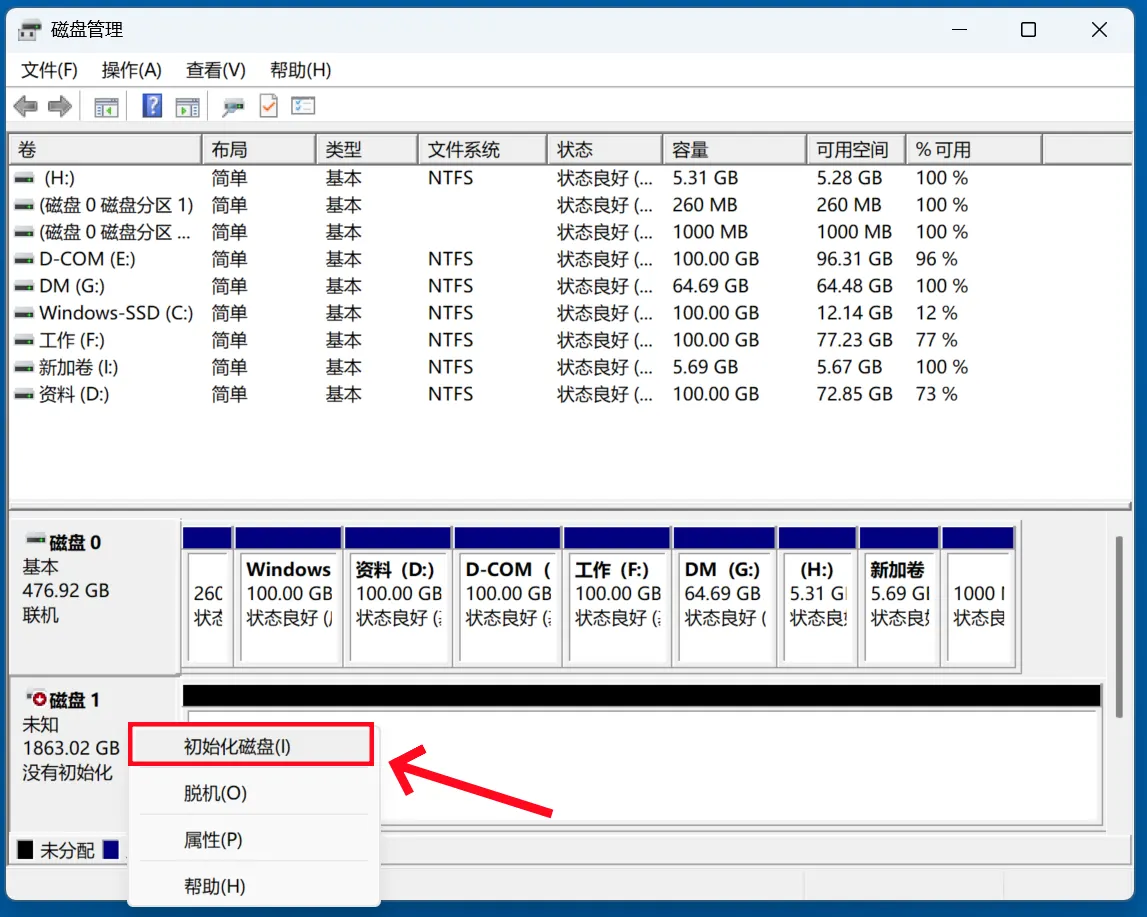Click the drive icon beside 工作 (F:) in the list
Image resolution: width=1147 pixels, height=917 pixels.
[24, 341]
